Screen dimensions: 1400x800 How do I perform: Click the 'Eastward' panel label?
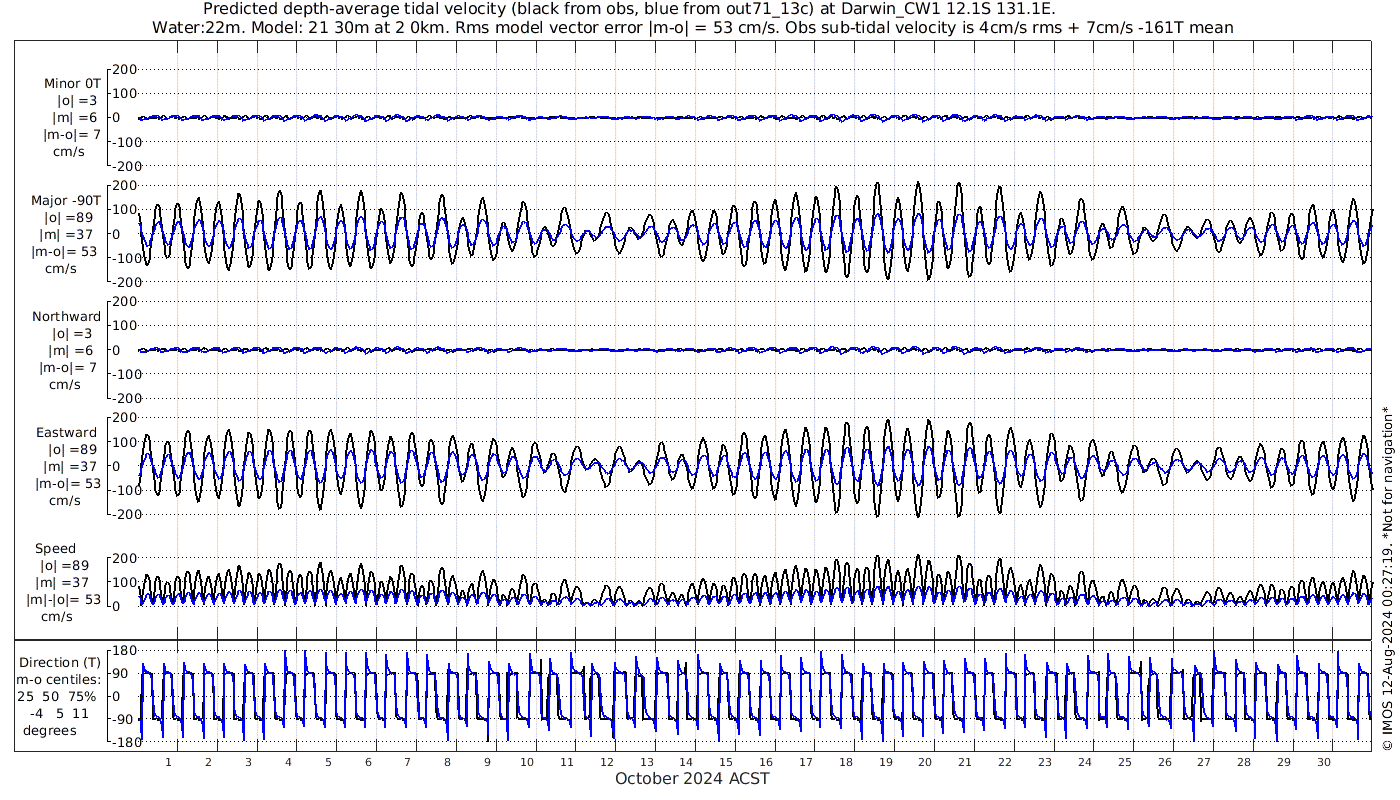(x=66, y=433)
